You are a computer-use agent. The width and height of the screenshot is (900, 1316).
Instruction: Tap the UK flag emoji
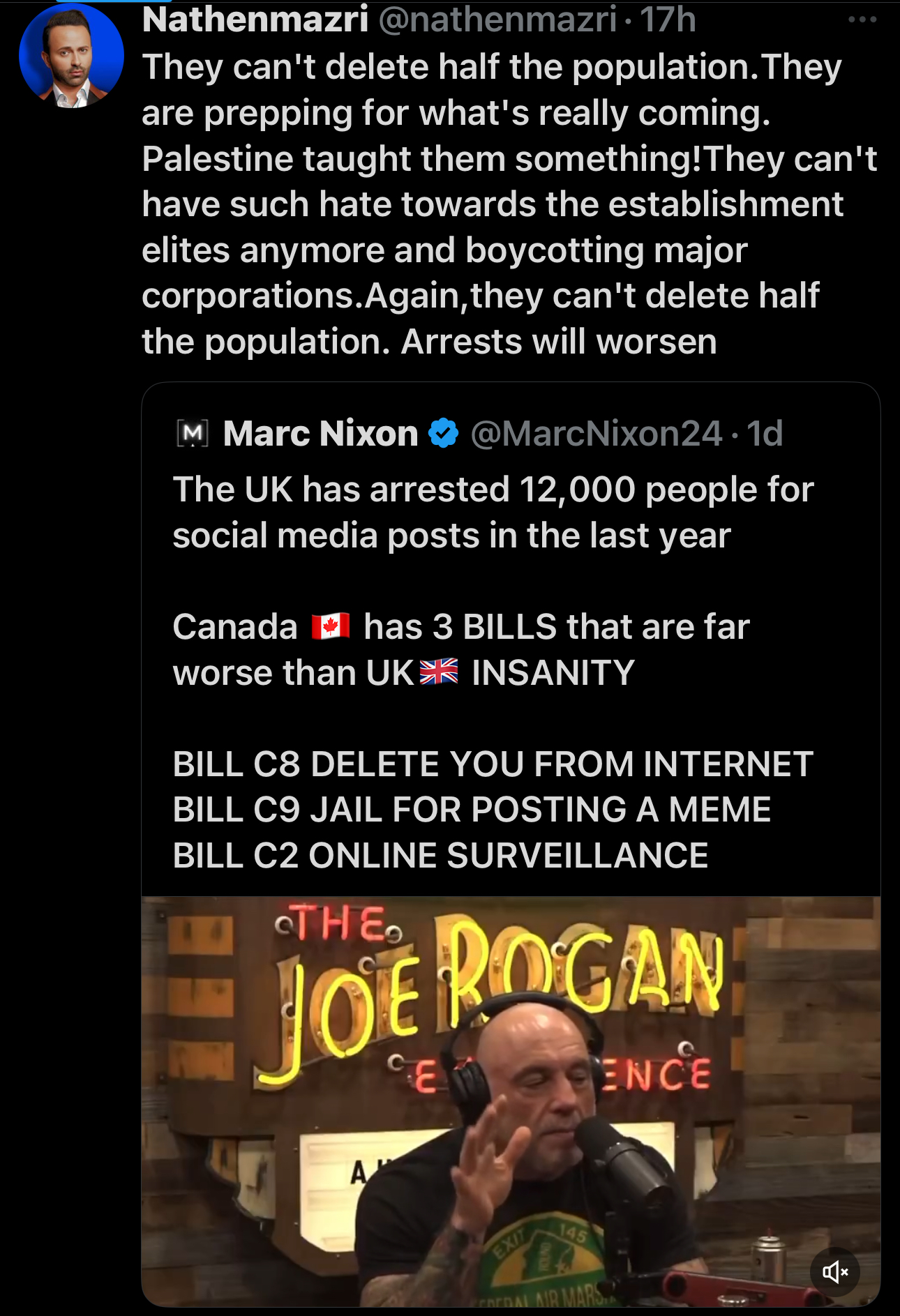click(439, 672)
